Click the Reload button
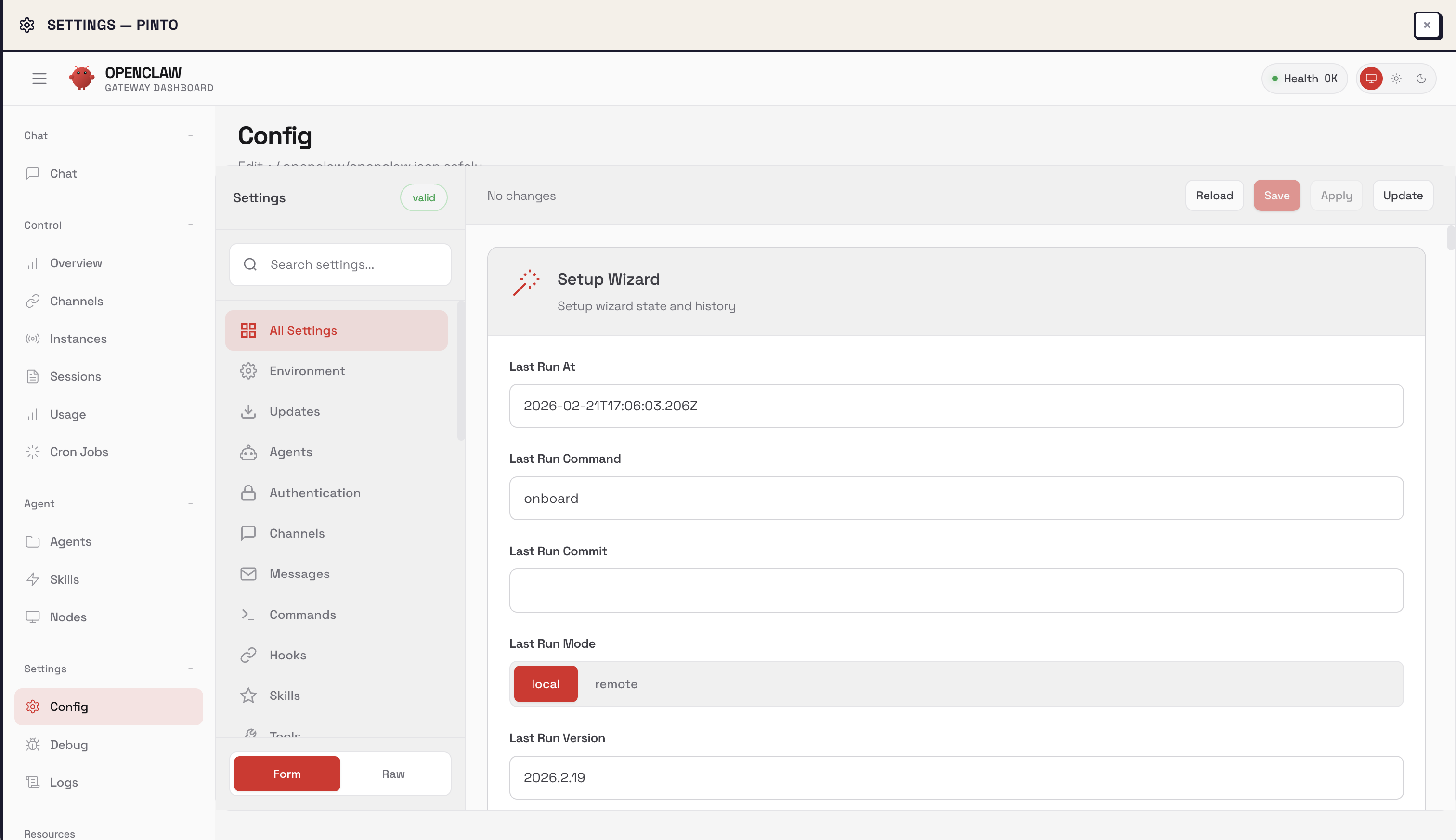This screenshot has height=840, width=1456. pos(1214,196)
